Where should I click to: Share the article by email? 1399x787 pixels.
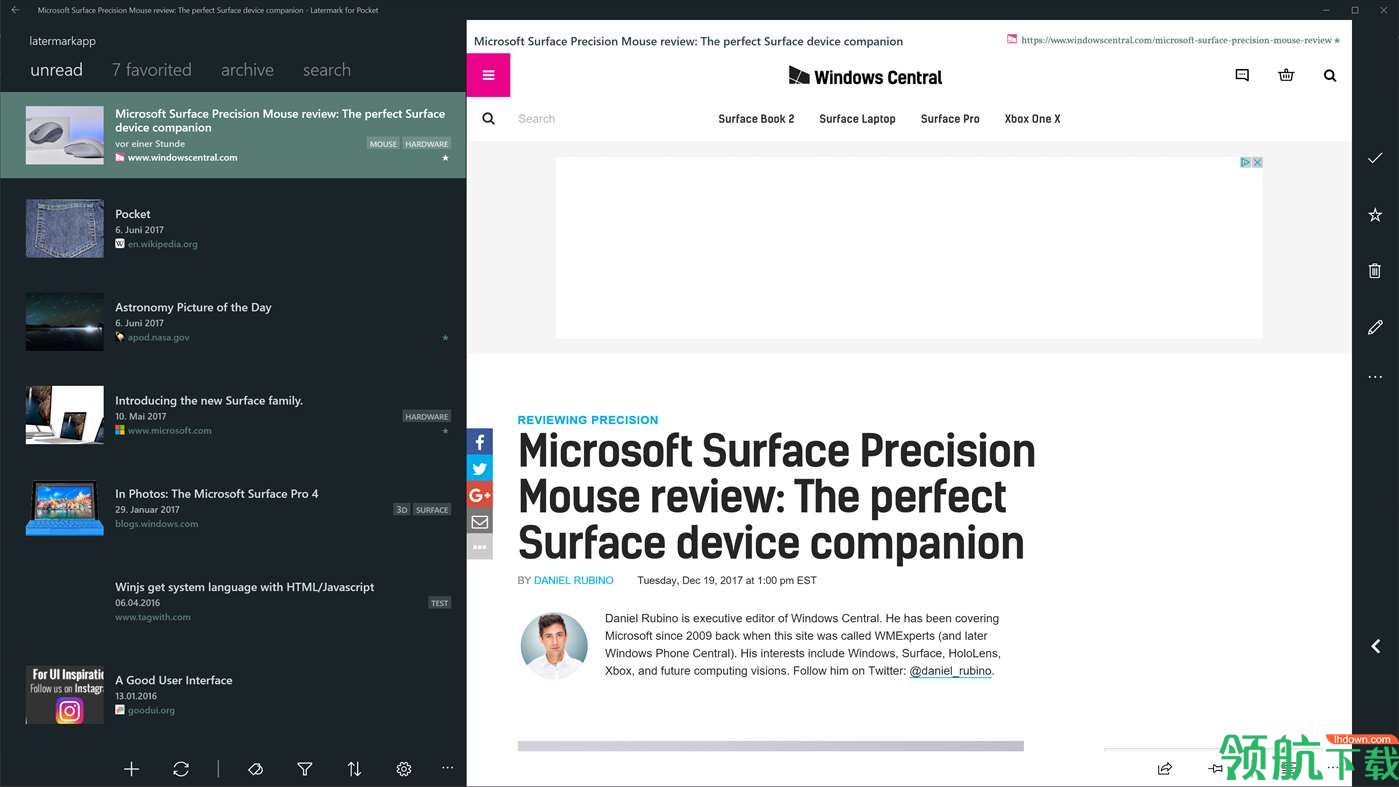coord(480,521)
